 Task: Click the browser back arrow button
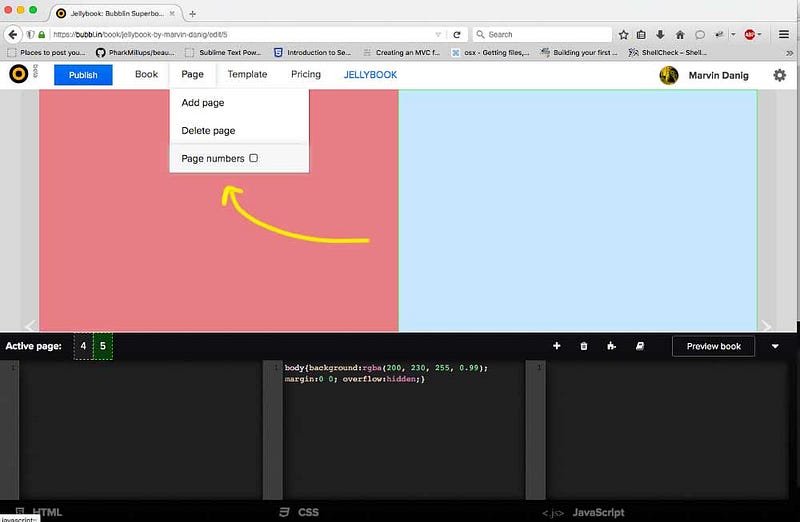13,35
